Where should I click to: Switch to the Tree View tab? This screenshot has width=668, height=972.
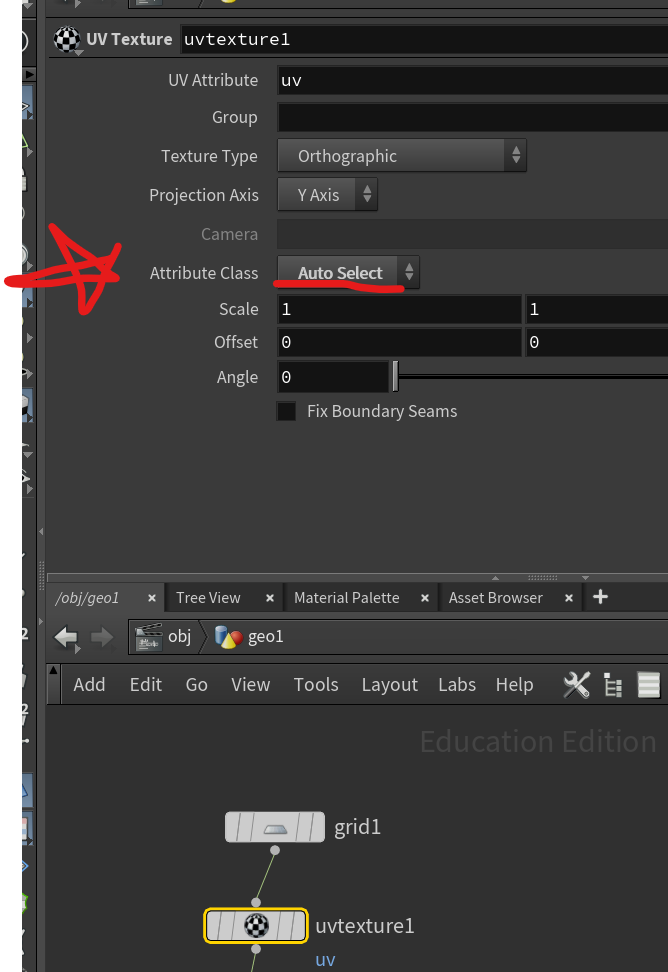[208, 598]
